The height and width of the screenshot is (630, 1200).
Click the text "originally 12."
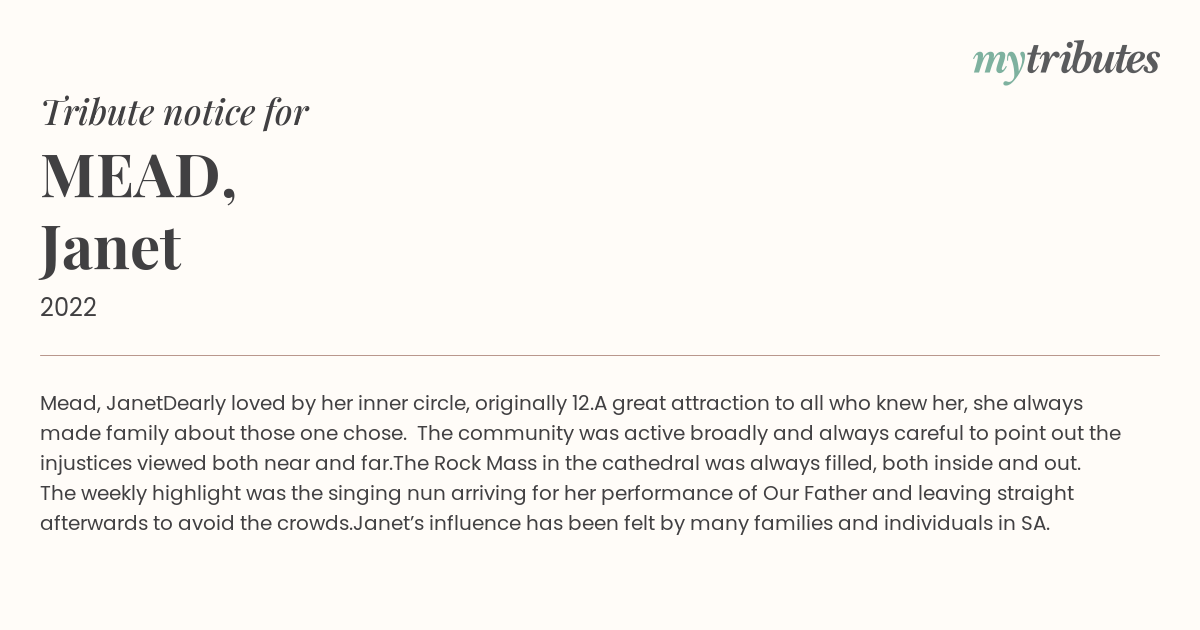point(534,403)
